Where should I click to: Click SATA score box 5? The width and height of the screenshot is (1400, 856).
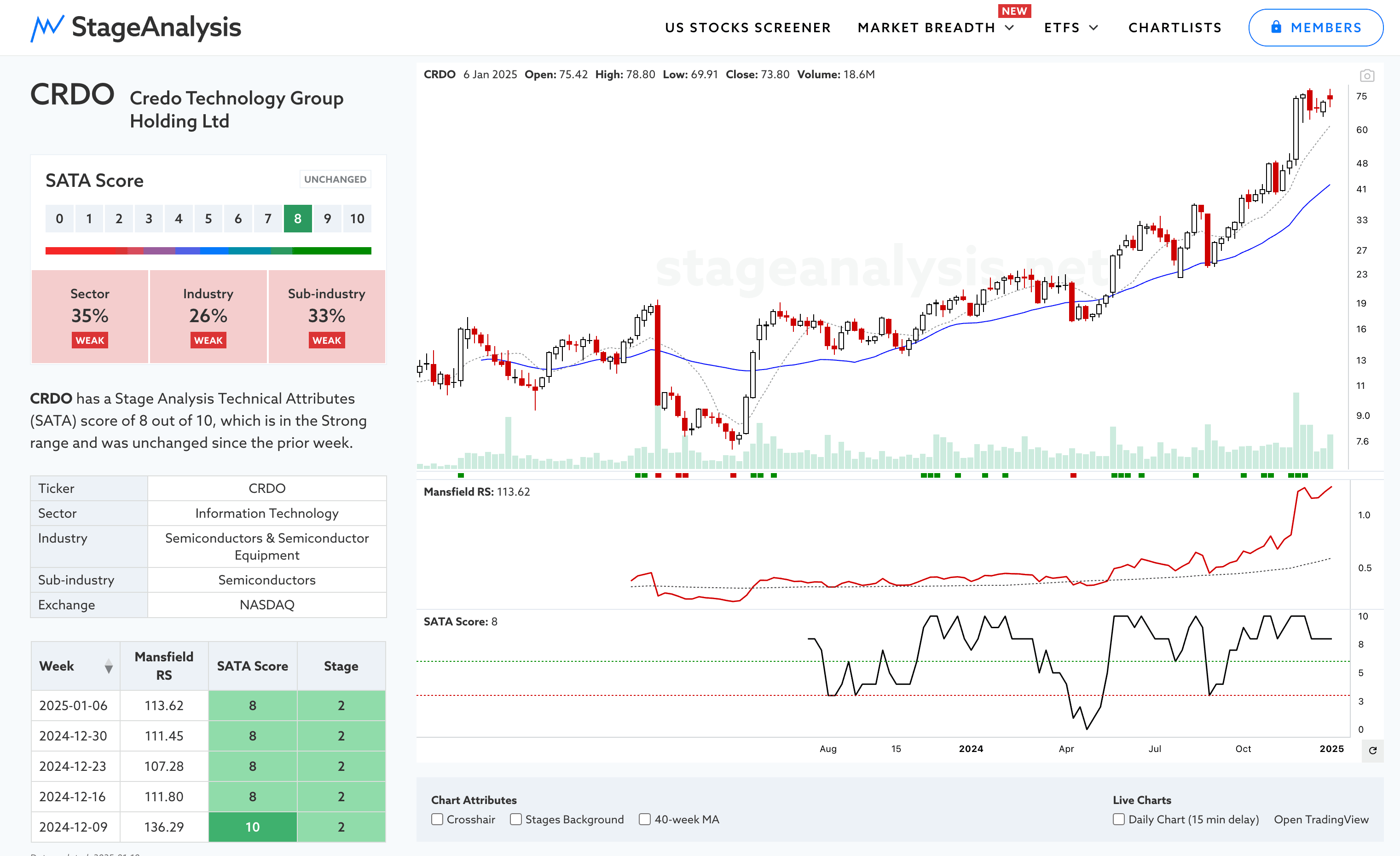(x=208, y=219)
